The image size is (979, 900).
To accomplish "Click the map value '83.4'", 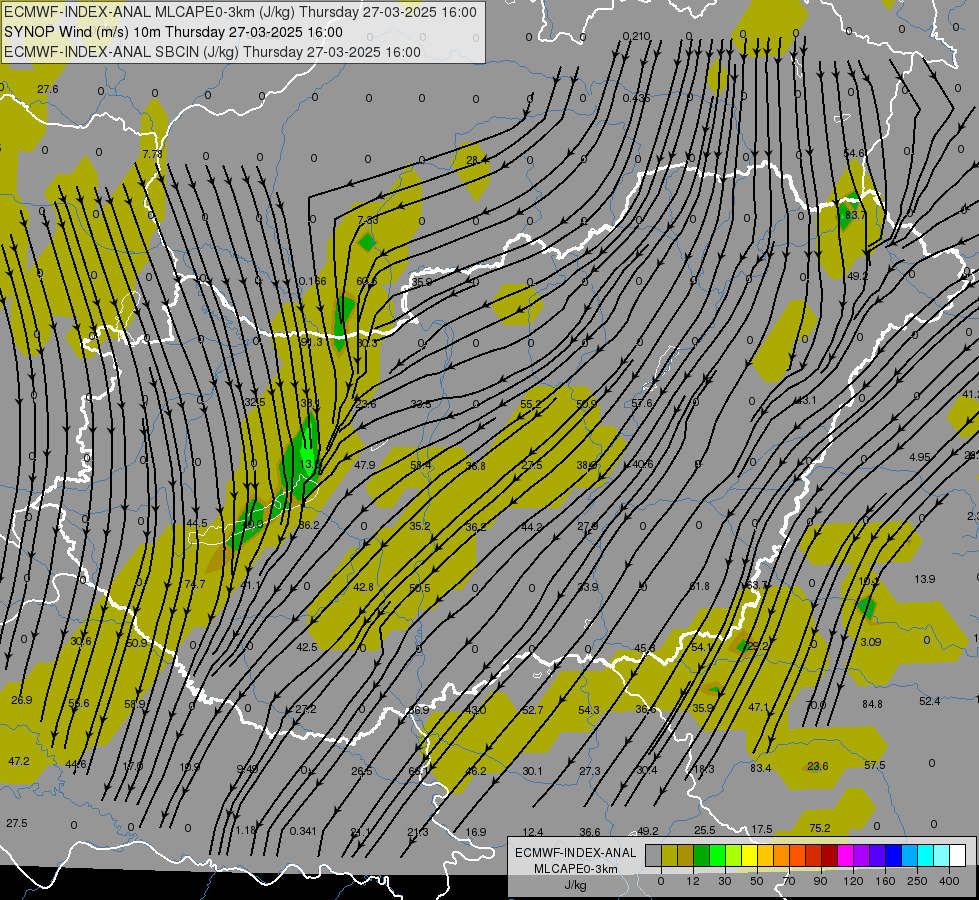I will pos(760,768).
